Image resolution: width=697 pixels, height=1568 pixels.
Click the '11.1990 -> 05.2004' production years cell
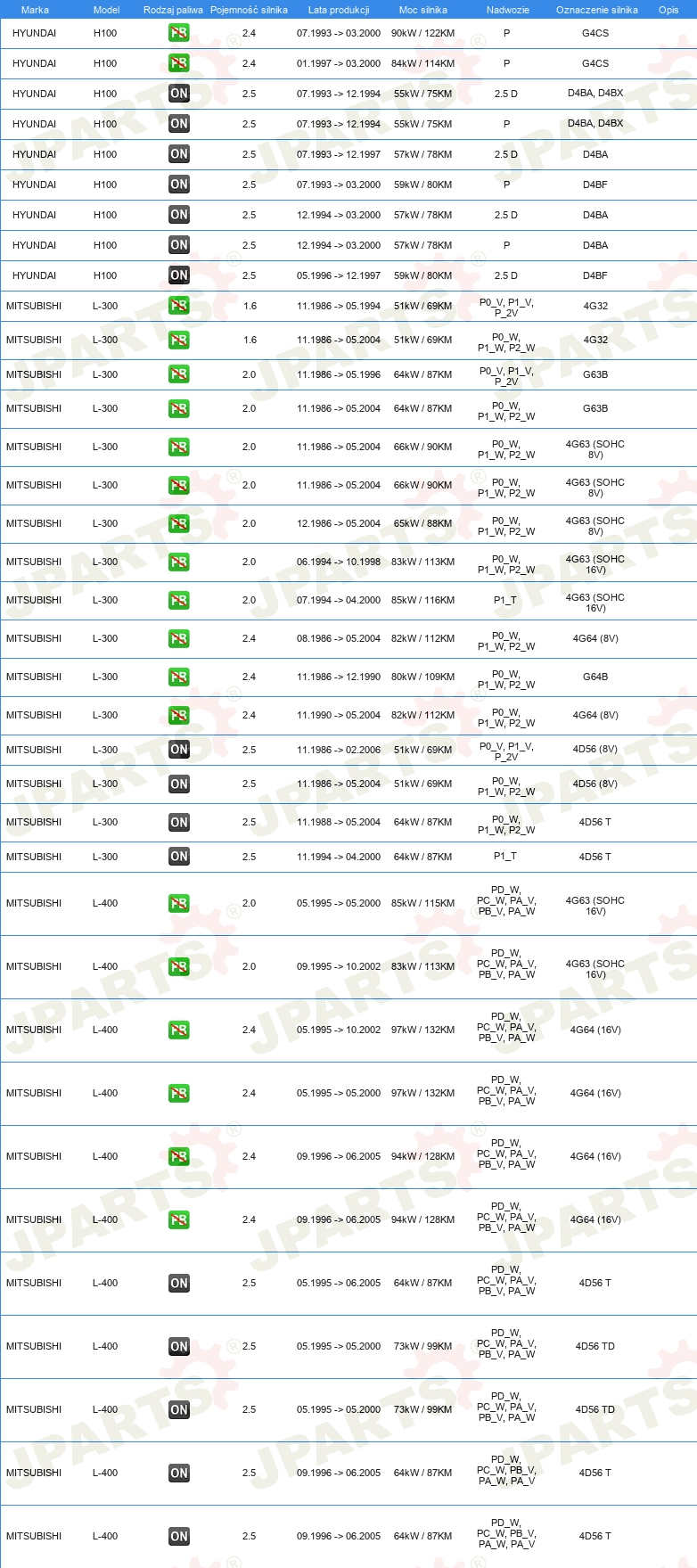point(339,715)
